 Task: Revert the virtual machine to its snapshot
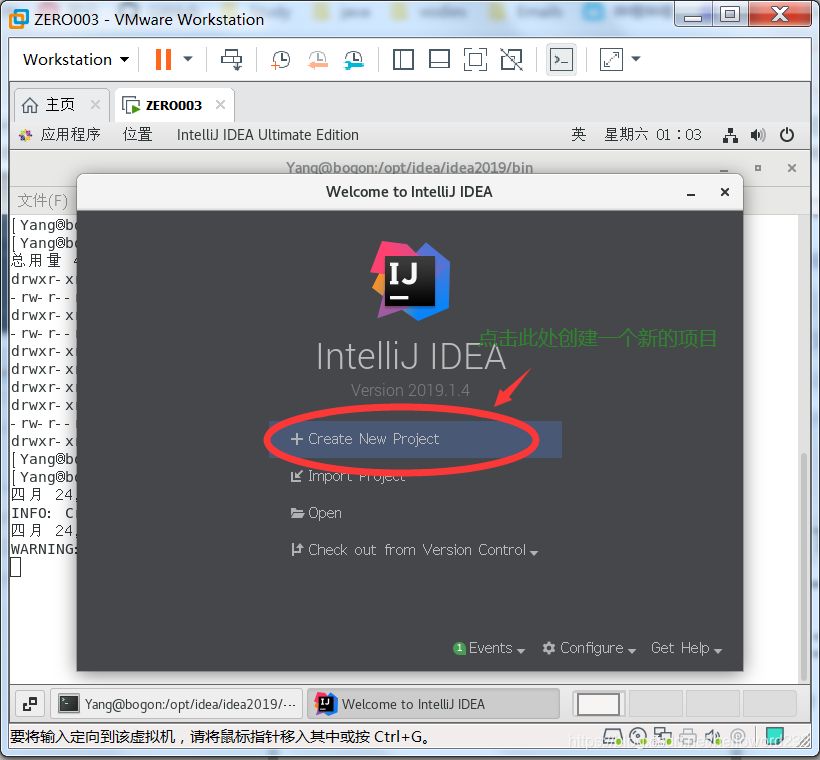point(317,60)
